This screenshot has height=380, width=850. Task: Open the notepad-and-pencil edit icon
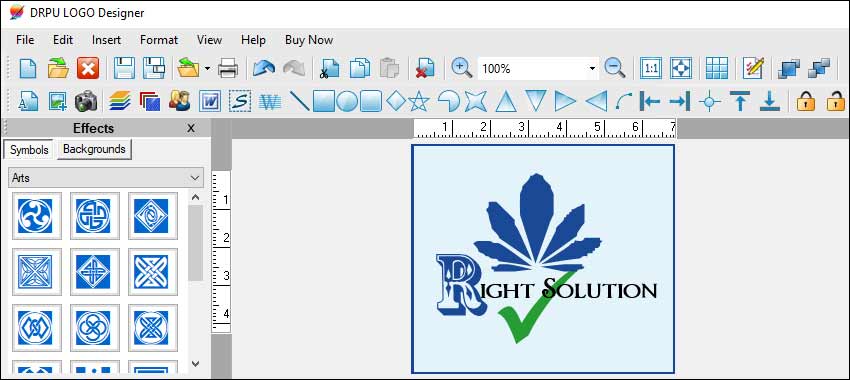(x=754, y=69)
